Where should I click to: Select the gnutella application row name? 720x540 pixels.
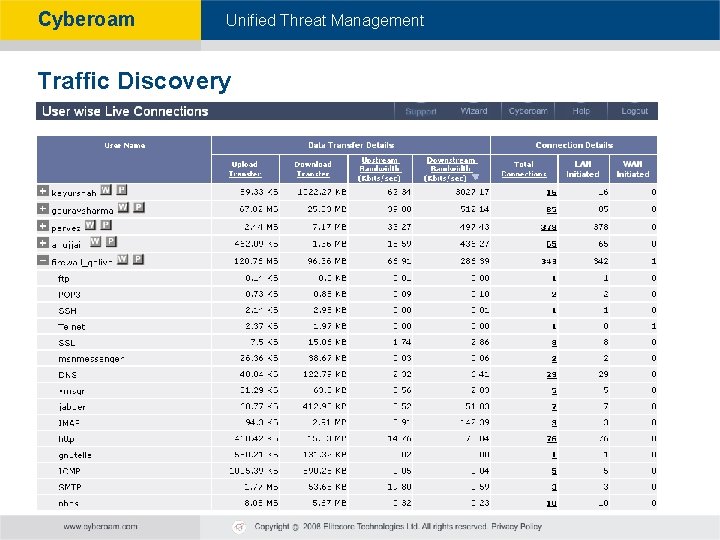coord(75,456)
